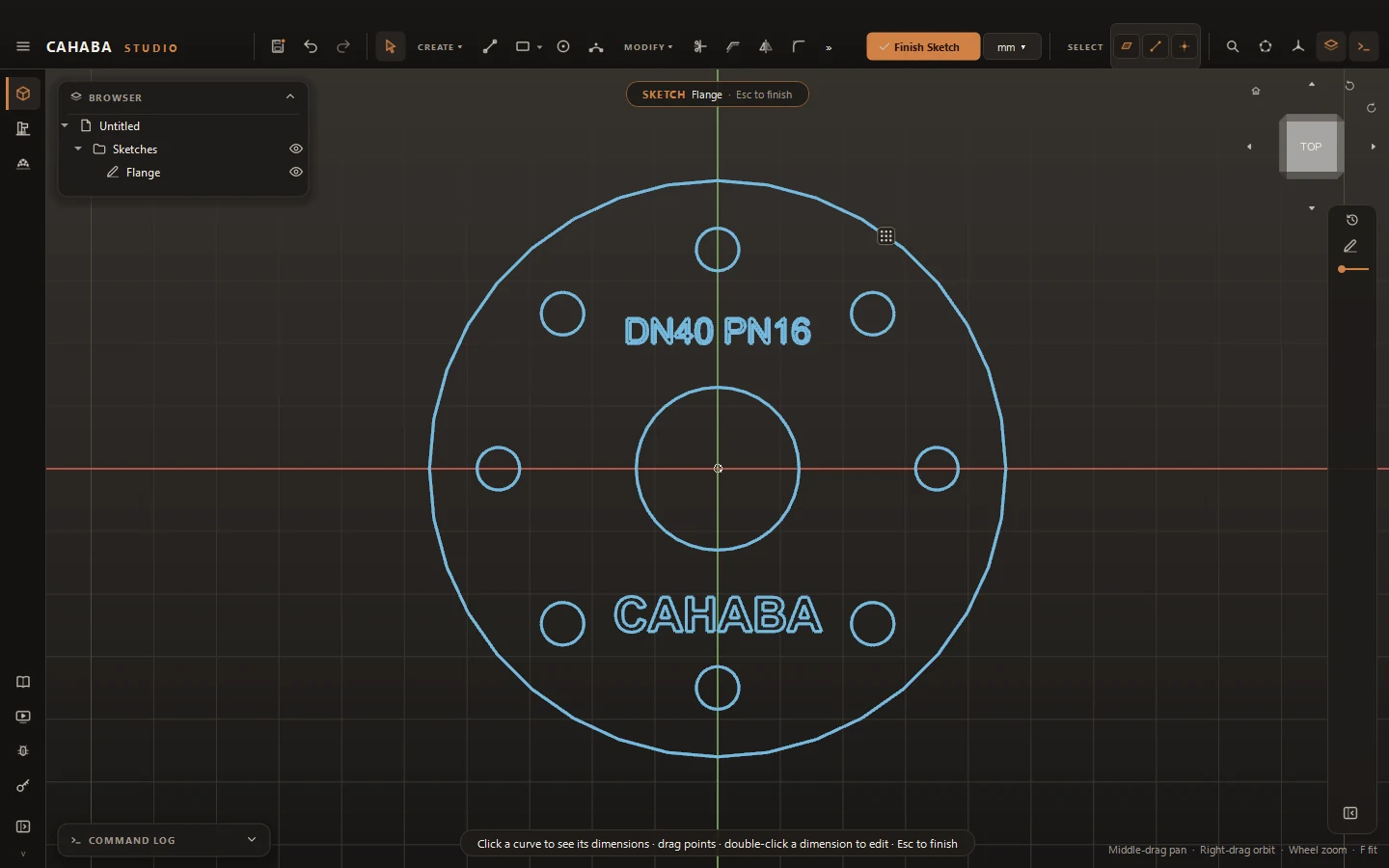The width and height of the screenshot is (1389, 868).
Task: Go to home view icon
Action: coord(1256,91)
